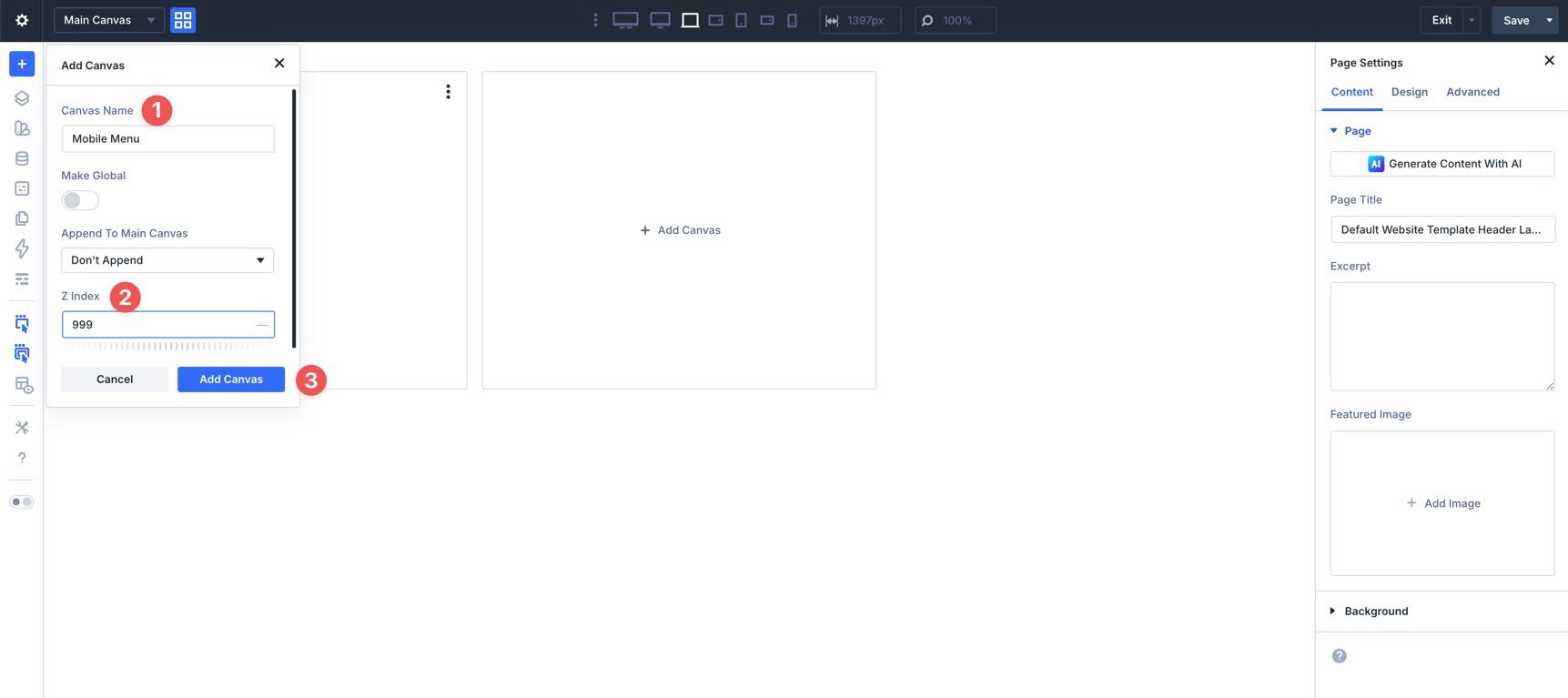Viewport: 1568px width, 698px height.
Task: Switch to the Advanced tab
Action: coord(1472,92)
